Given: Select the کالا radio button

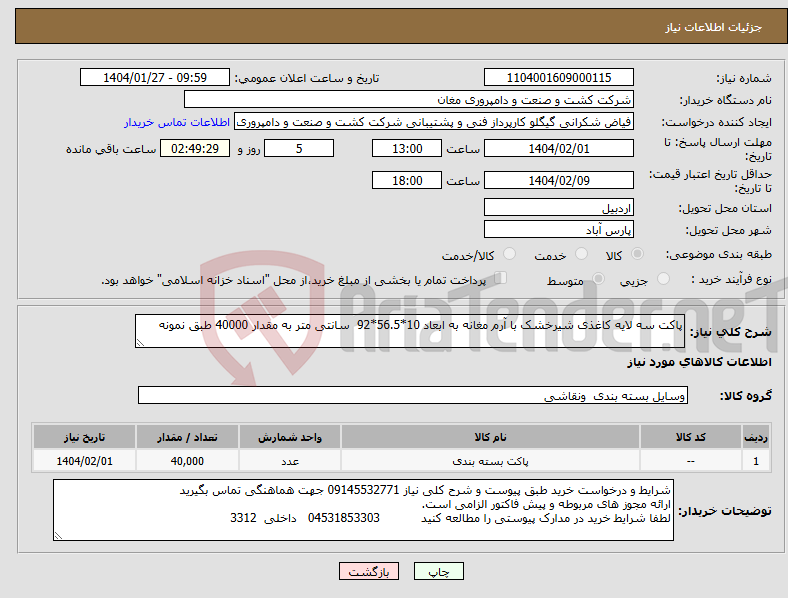Looking at the screenshot, I should tap(637, 254).
